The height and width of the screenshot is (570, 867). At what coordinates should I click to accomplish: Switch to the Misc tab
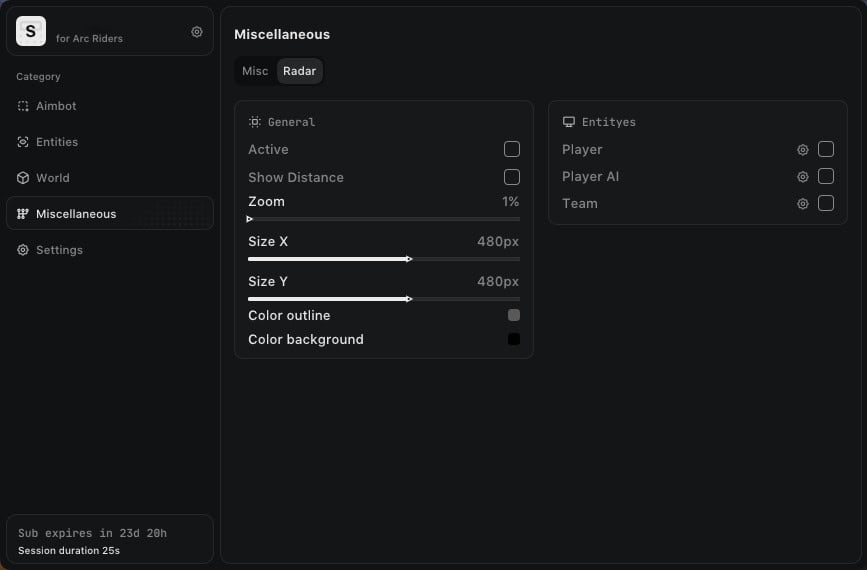pos(255,71)
